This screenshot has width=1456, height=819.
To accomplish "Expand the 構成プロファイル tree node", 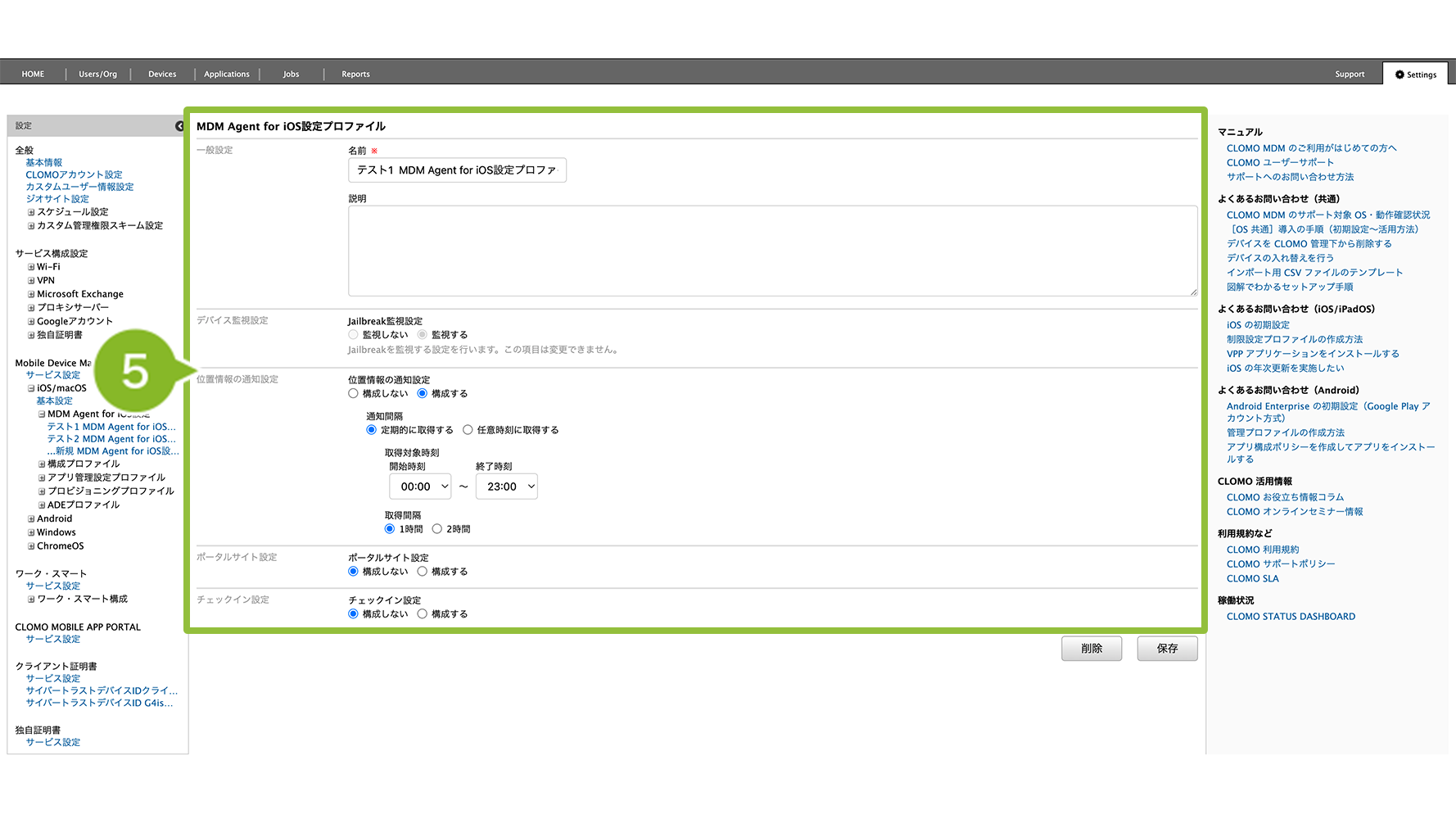I will click(x=42, y=464).
